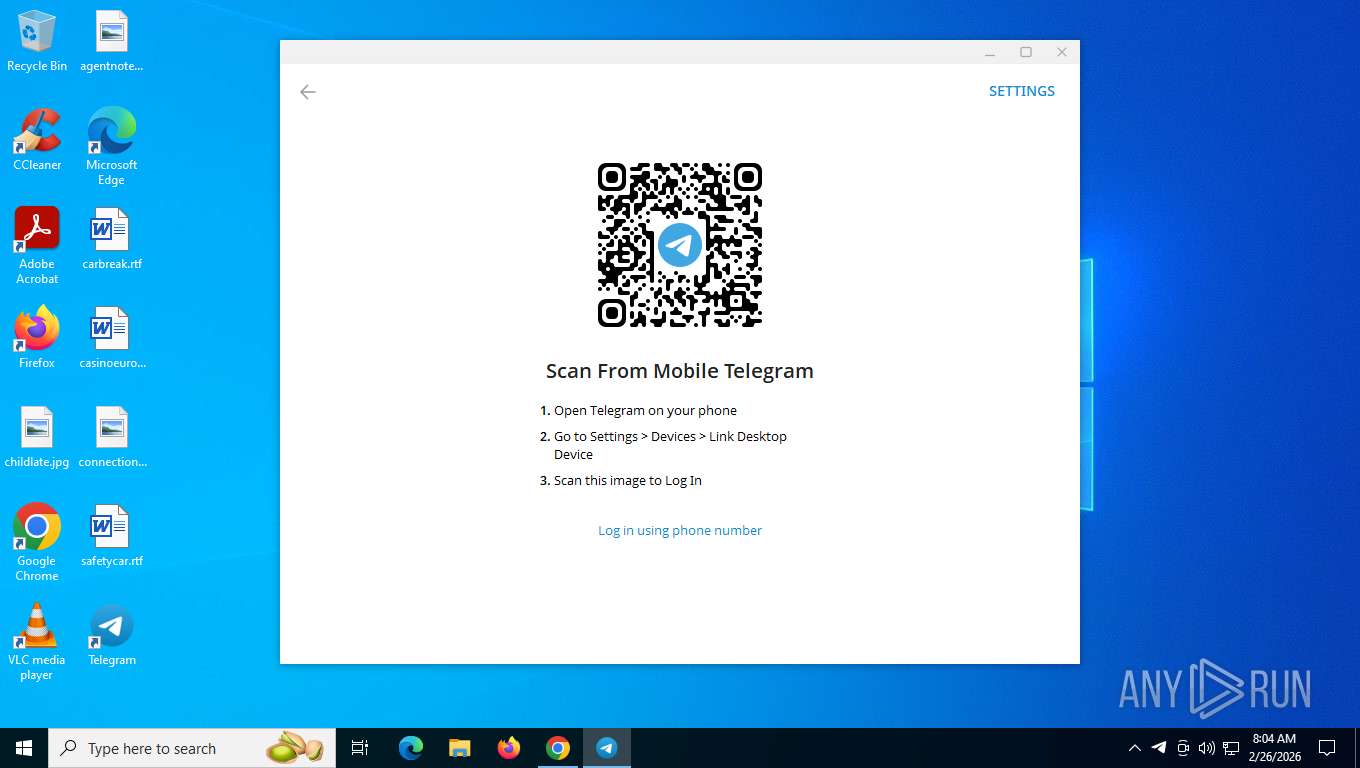Open the volume control in system tray

[x=1207, y=748]
